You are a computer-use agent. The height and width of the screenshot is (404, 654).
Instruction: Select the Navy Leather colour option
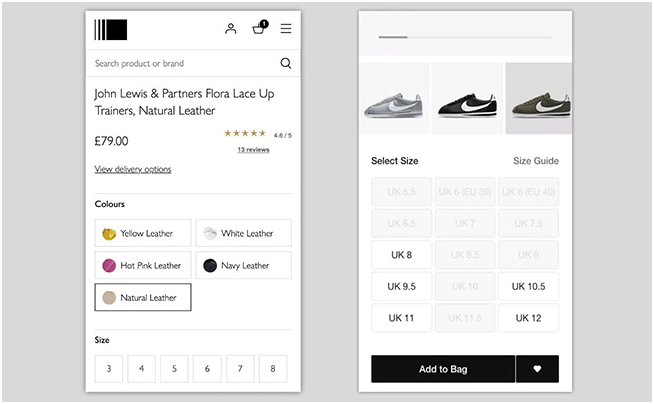[x=243, y=265]
